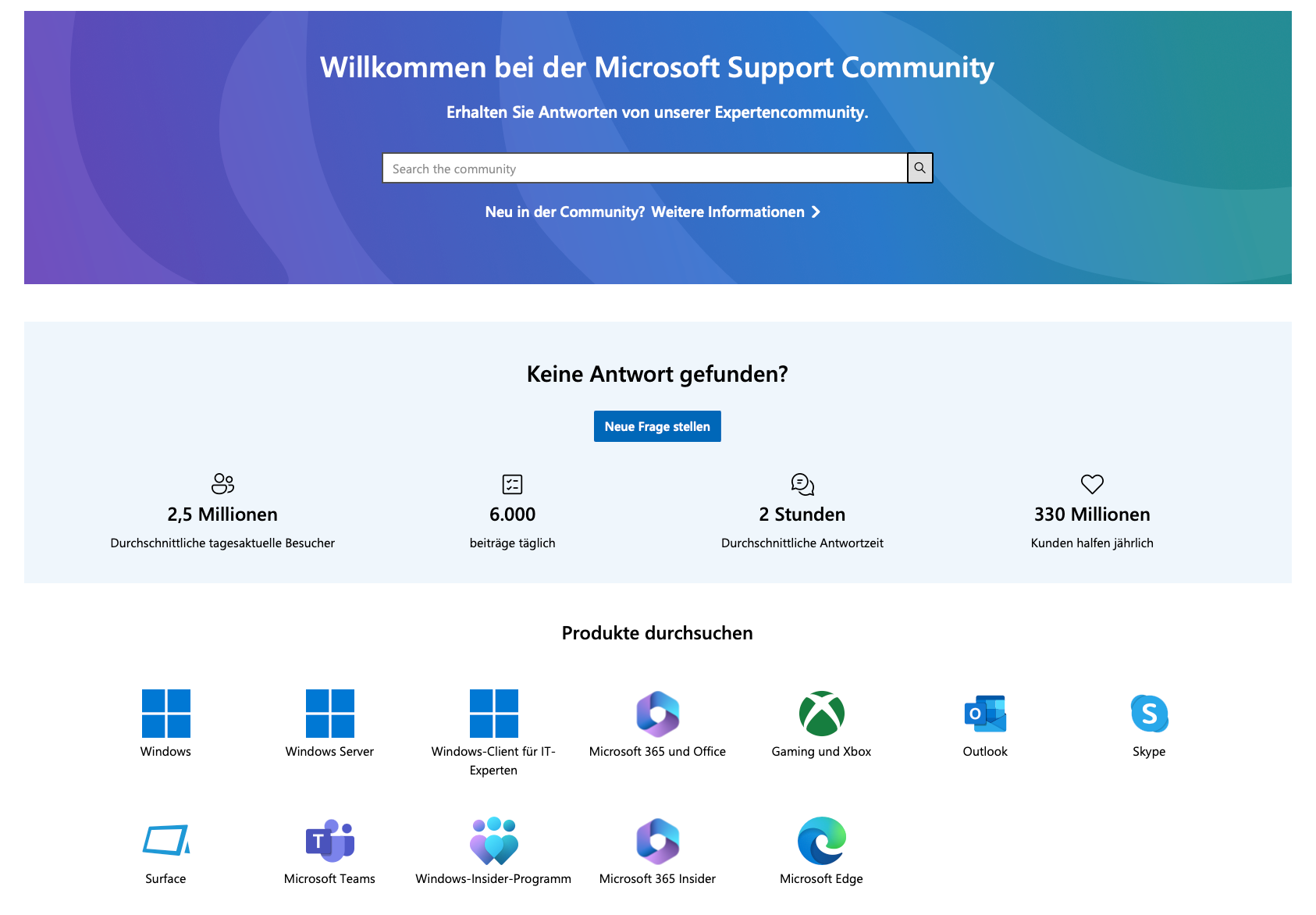Viewport: 1316px width, 915px height.
Task: Click the Produkte durchsuchen heading
Action: click(x=657, y=633)
